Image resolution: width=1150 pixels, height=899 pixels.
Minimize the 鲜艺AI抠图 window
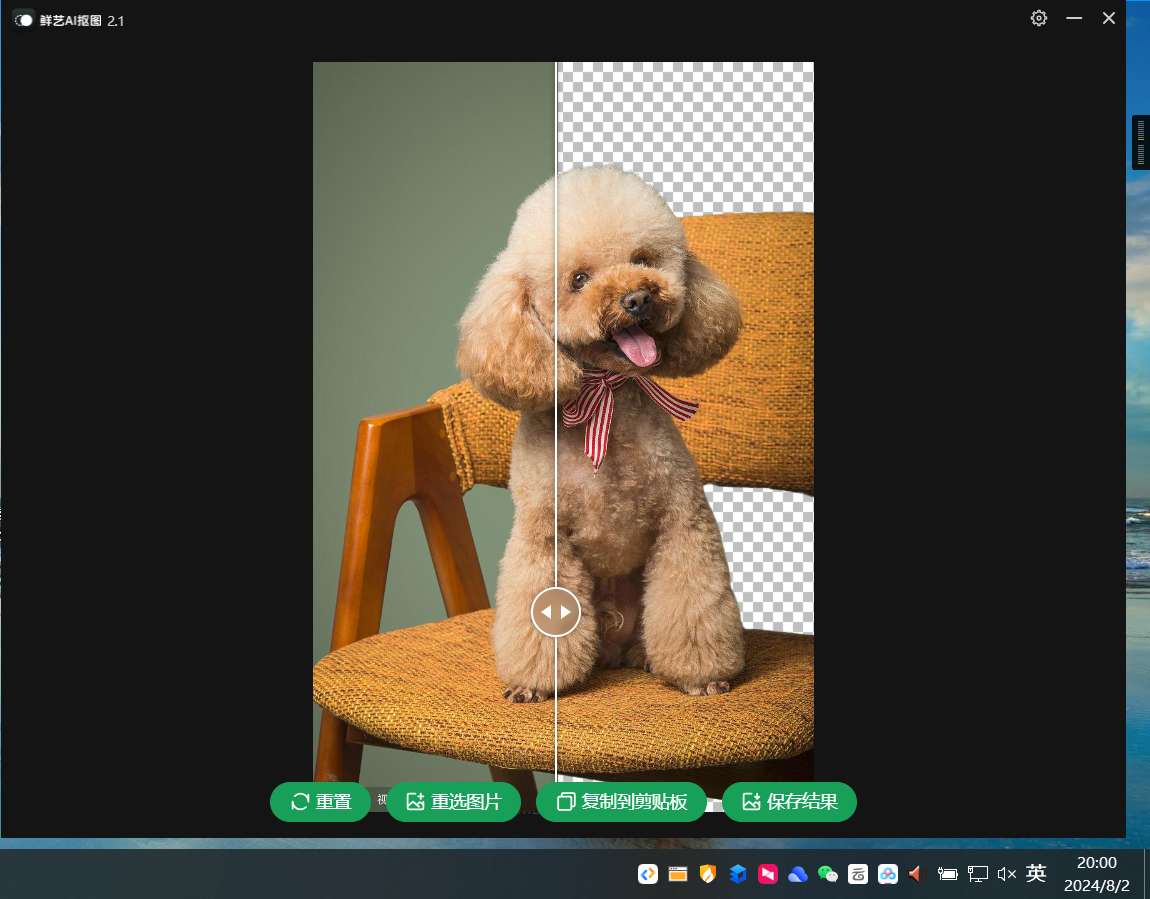[1075, 18]
